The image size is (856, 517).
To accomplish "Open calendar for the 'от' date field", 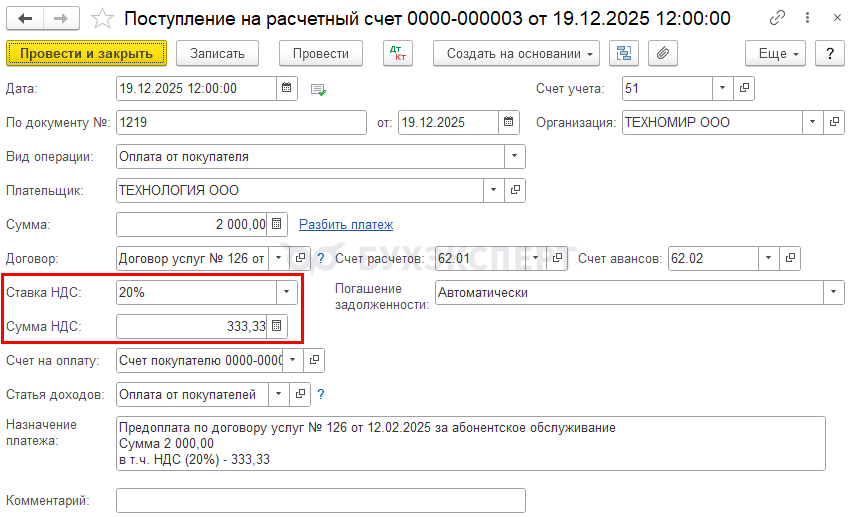I will pyautogui.click(x=508, y=122).
